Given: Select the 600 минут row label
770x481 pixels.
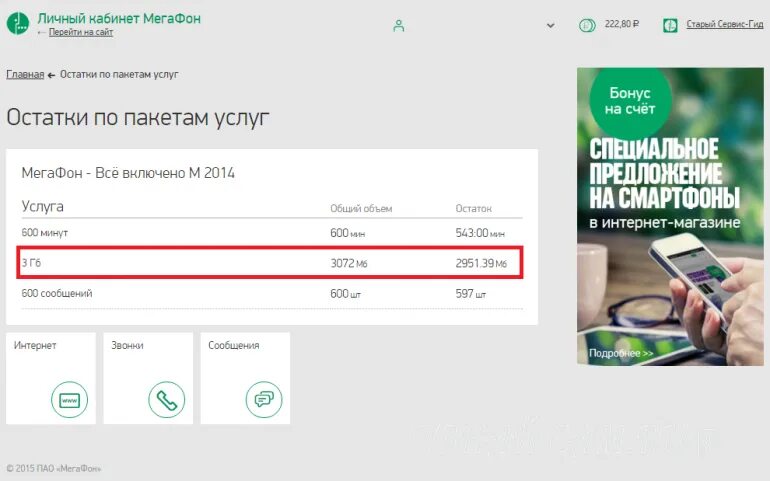Looking at the screenshot, I should [x=45, y=232].
